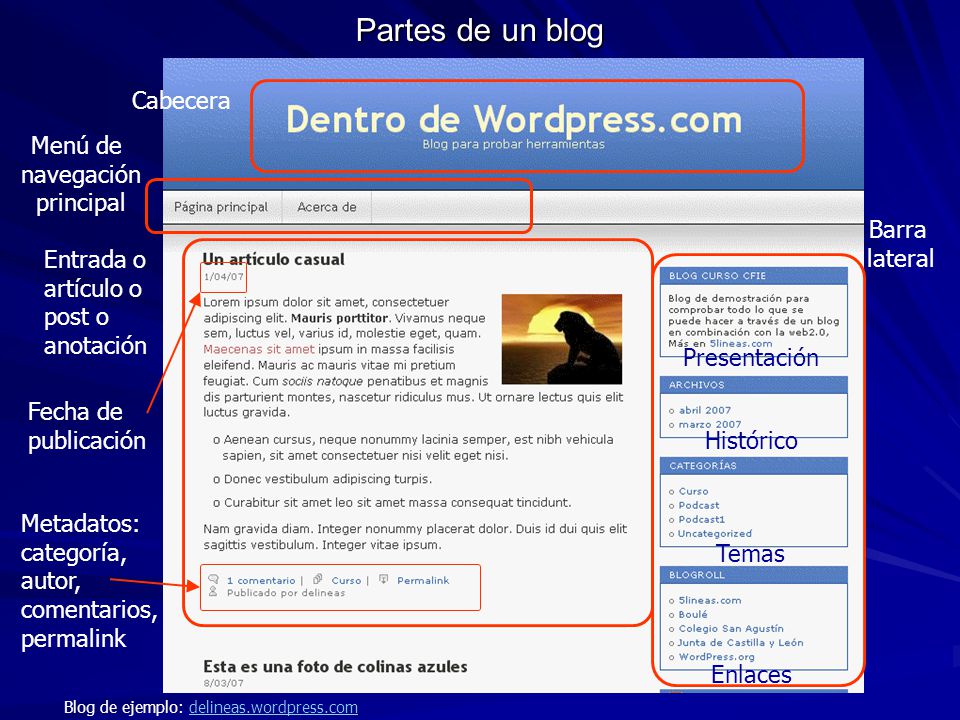The image size is (960, 720).
Task: Open the marzo 2007 archive
Action: point(710,424)
